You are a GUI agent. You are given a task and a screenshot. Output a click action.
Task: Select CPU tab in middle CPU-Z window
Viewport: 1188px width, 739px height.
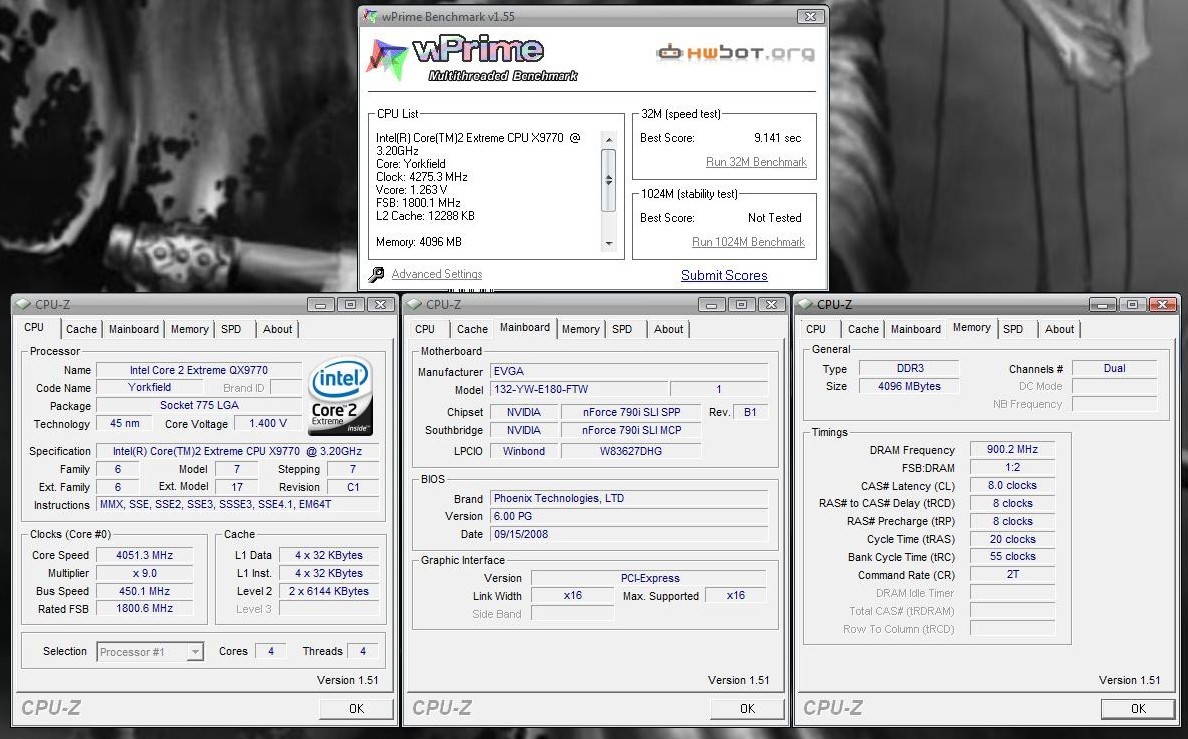pos(425,329)
